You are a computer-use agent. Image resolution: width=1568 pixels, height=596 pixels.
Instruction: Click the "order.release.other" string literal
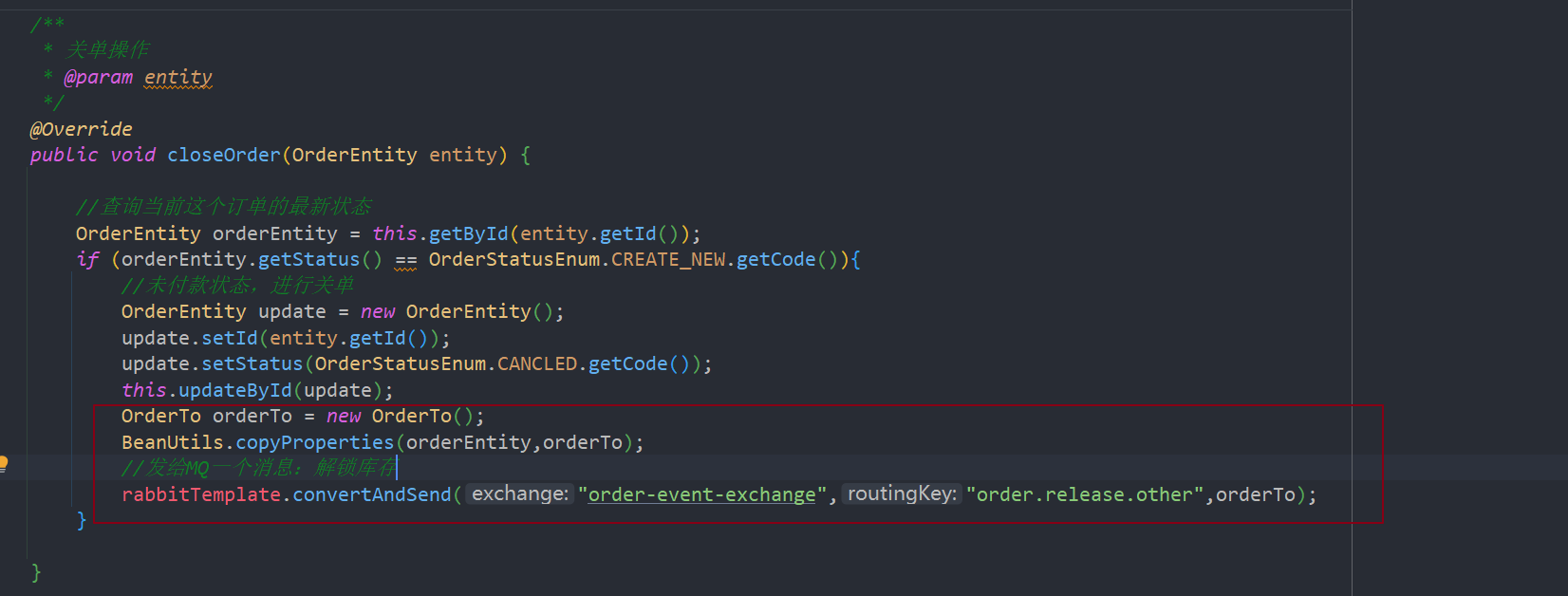(1086, 494)
